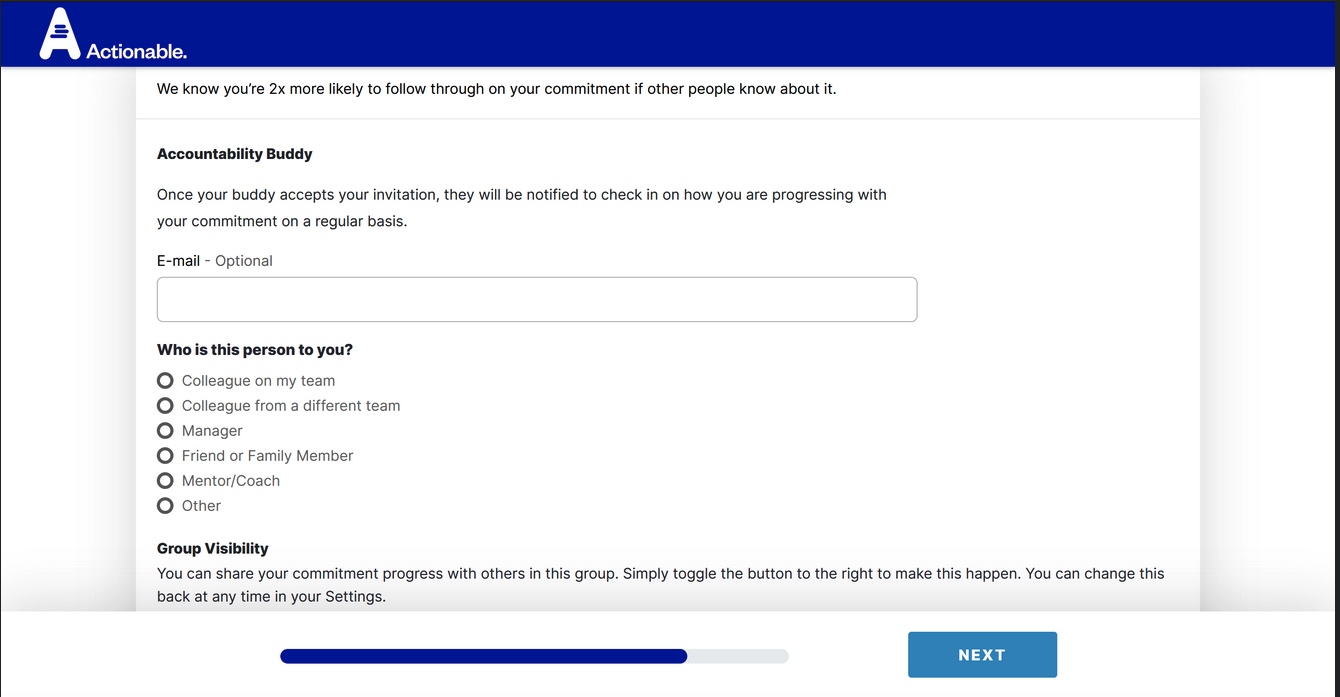This screenshot has width=1340, height=697.
Task: Choose 'Colleague from a different team' option
Action: pyautogui.click(x=166, y=406)
